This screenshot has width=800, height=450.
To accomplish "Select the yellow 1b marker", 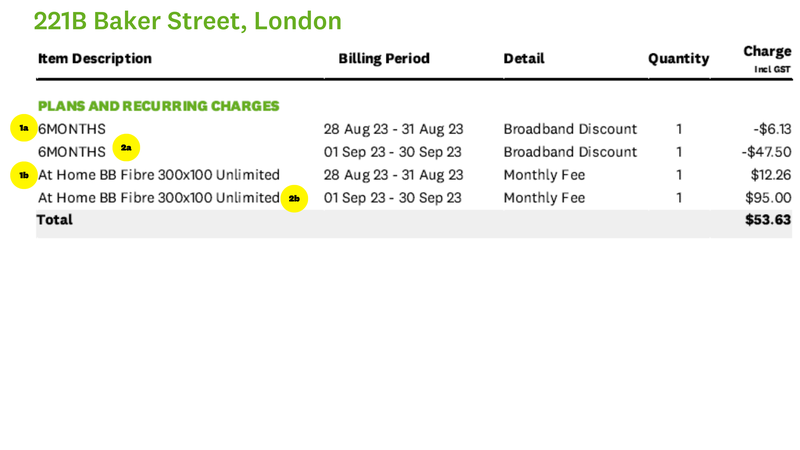I will 23,175.
